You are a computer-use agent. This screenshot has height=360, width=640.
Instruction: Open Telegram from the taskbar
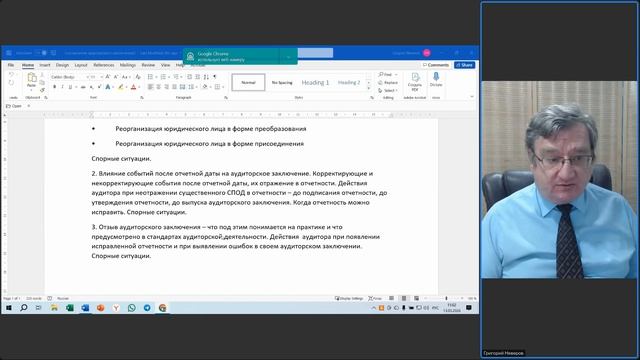(x=147, y=308)
